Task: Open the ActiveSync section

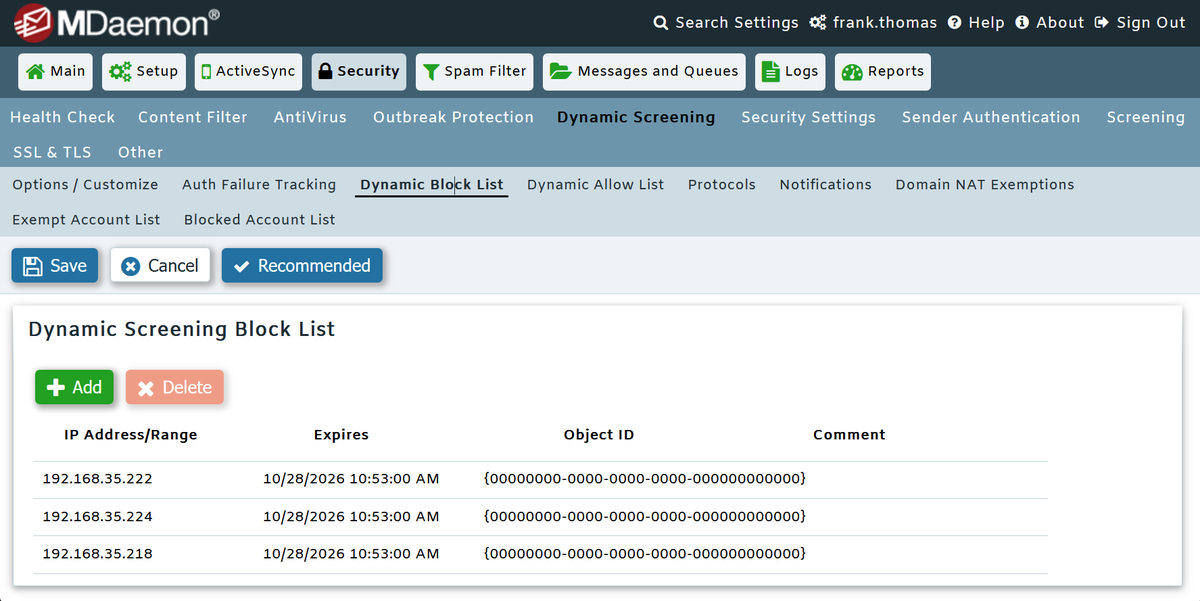Action: coord(248,72)
